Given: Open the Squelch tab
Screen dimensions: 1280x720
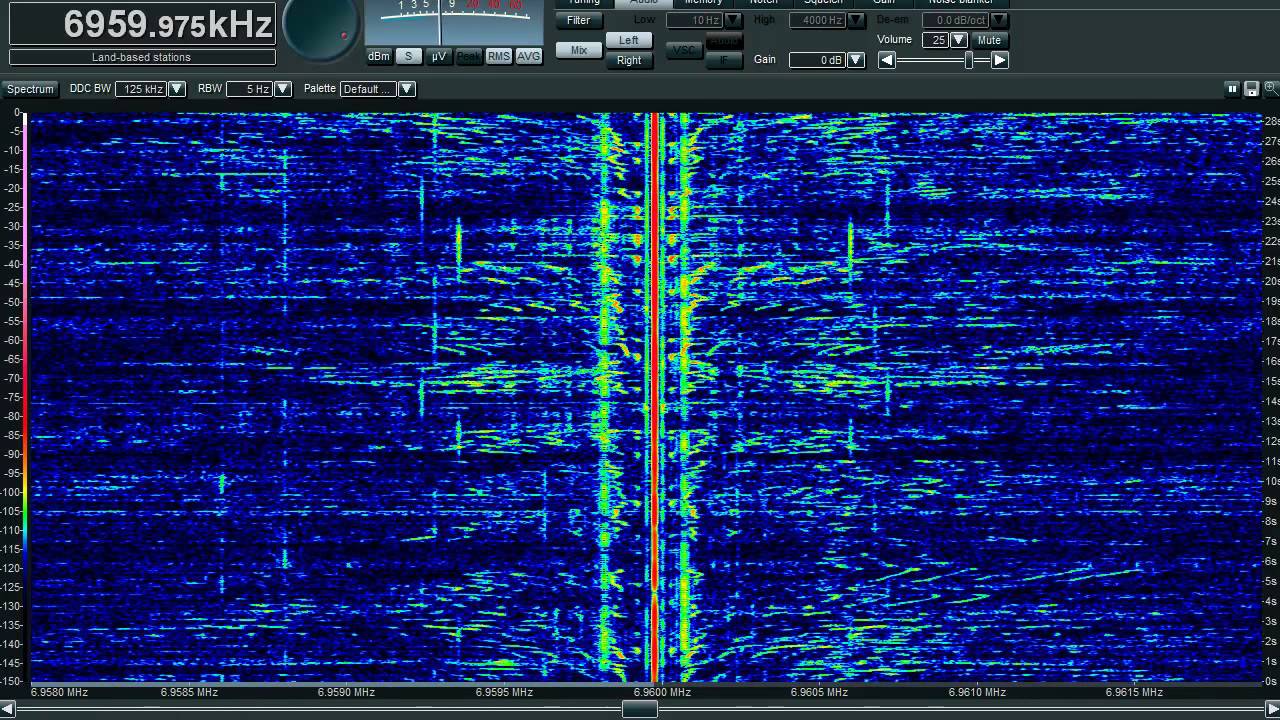Looking at the screenshot, I should (x=823, y=2).
